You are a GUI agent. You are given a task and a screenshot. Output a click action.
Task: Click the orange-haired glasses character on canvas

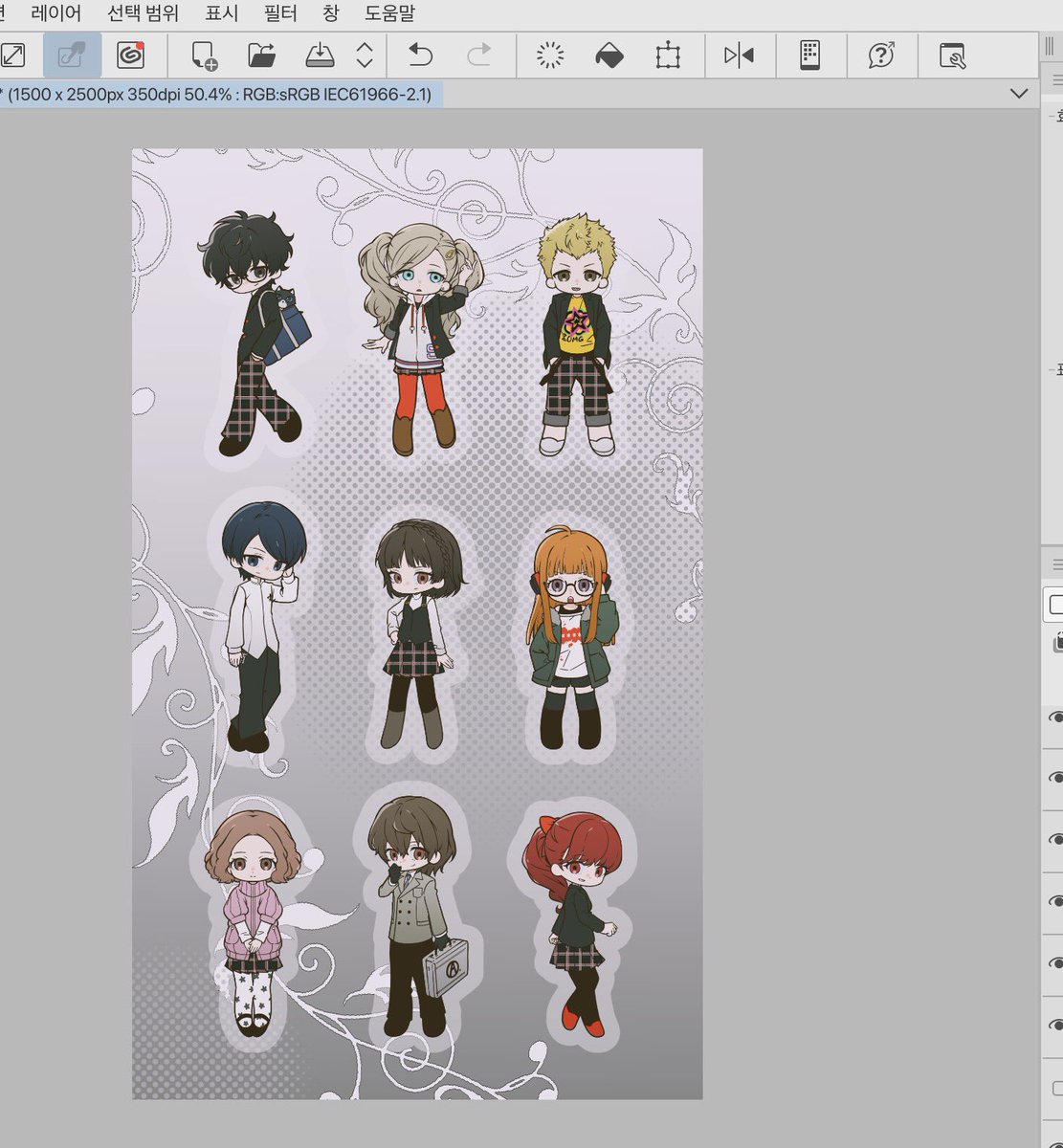[571, 638]
